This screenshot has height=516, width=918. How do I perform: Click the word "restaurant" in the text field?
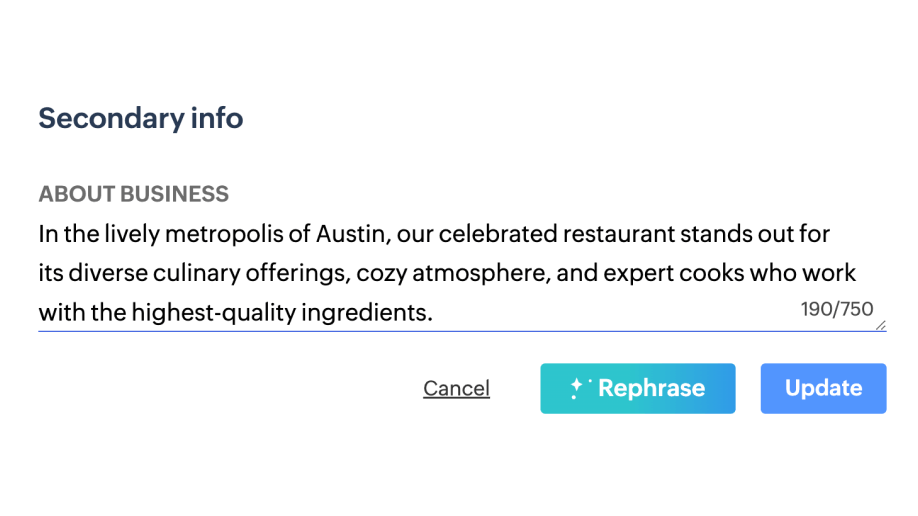click(618, 235)
